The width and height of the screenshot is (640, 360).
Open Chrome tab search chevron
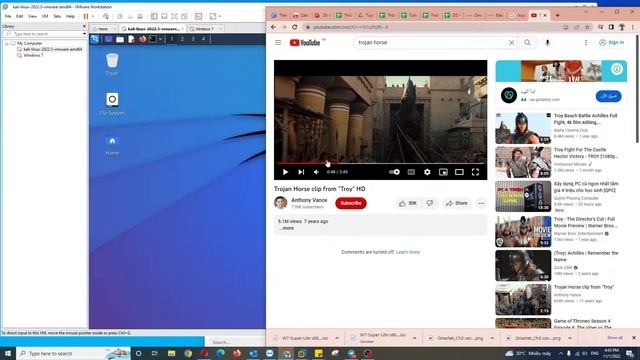pos(586,12)
